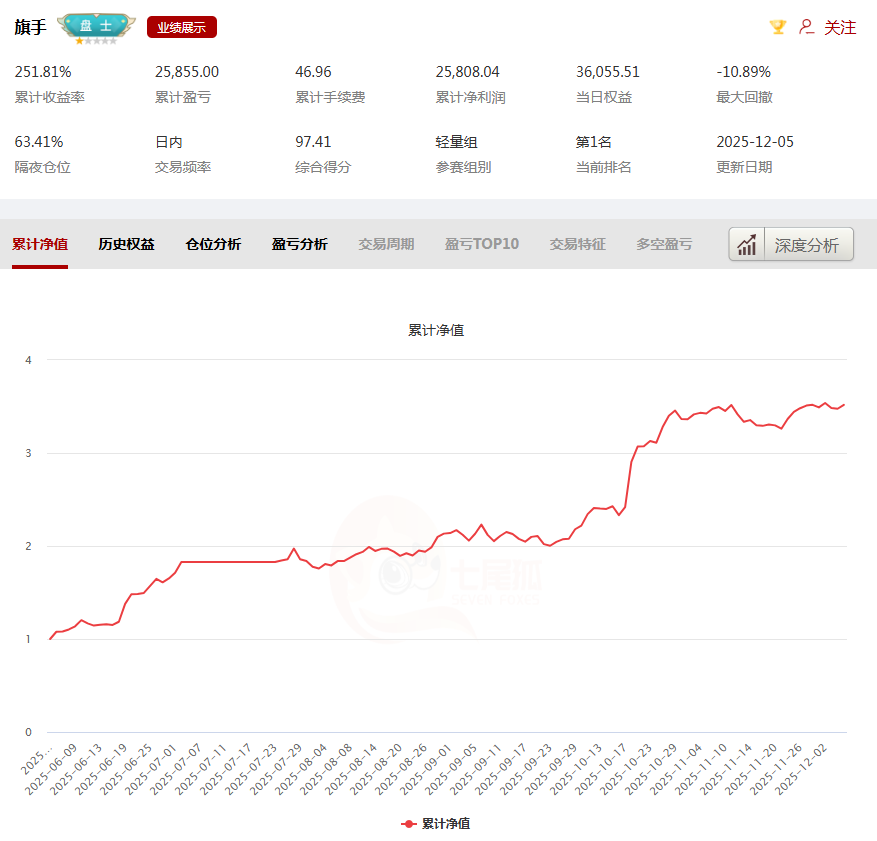Open the 盈亏TOP10 tab
This screenshot has width=877, height=841.
(482, 244)
